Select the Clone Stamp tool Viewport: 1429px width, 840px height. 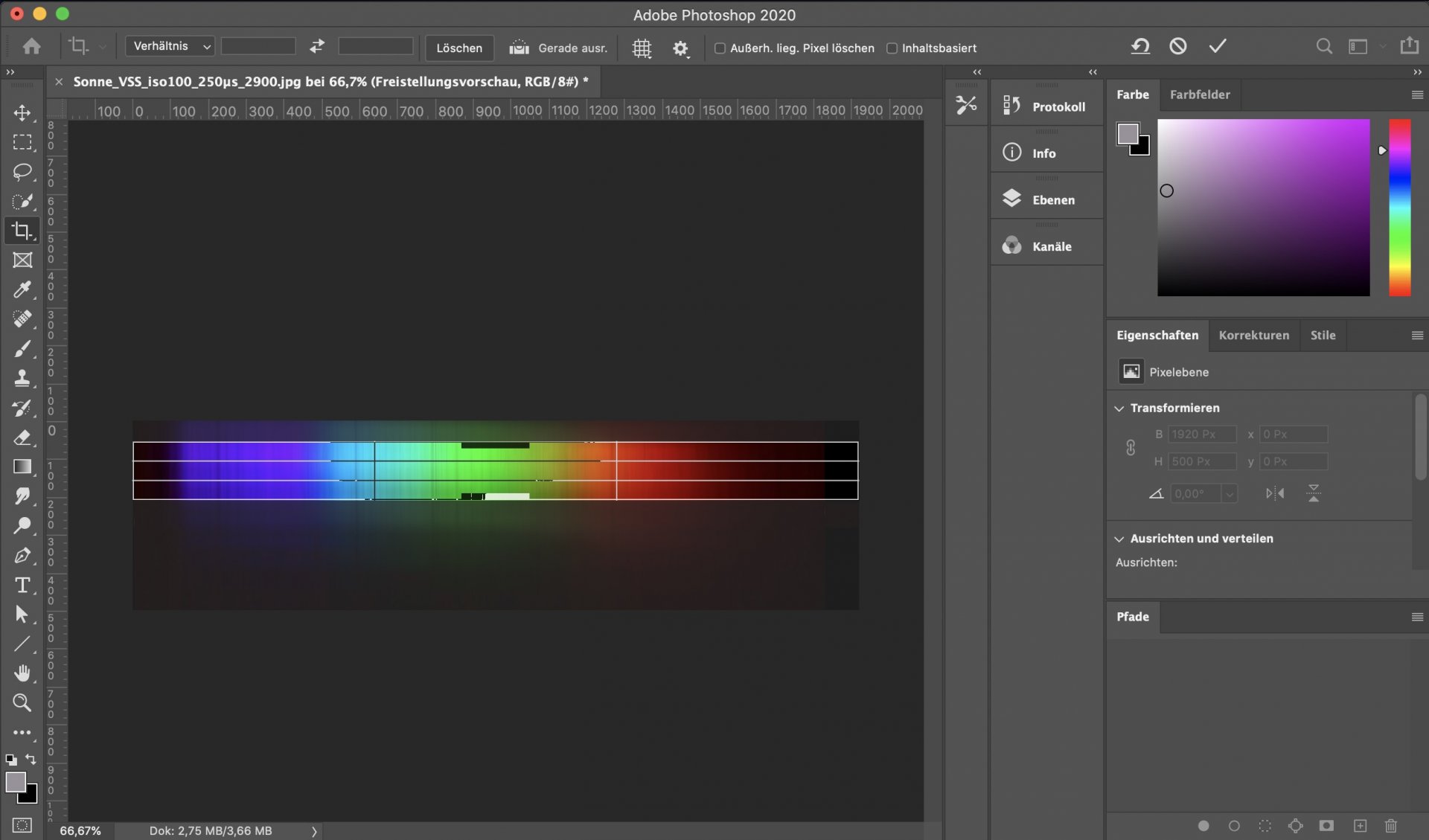[x=22, y=378]
